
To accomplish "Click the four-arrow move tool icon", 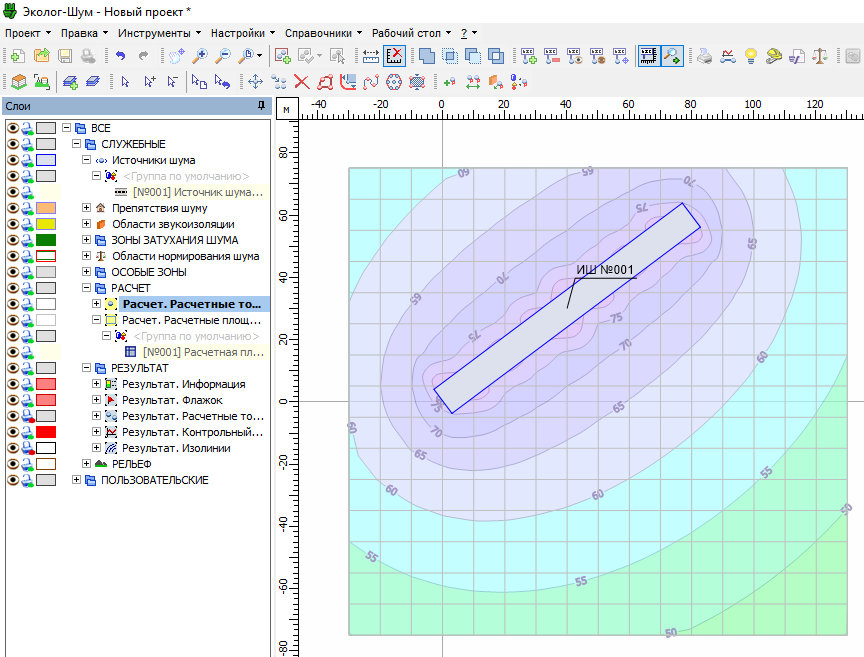I will 254,82.
